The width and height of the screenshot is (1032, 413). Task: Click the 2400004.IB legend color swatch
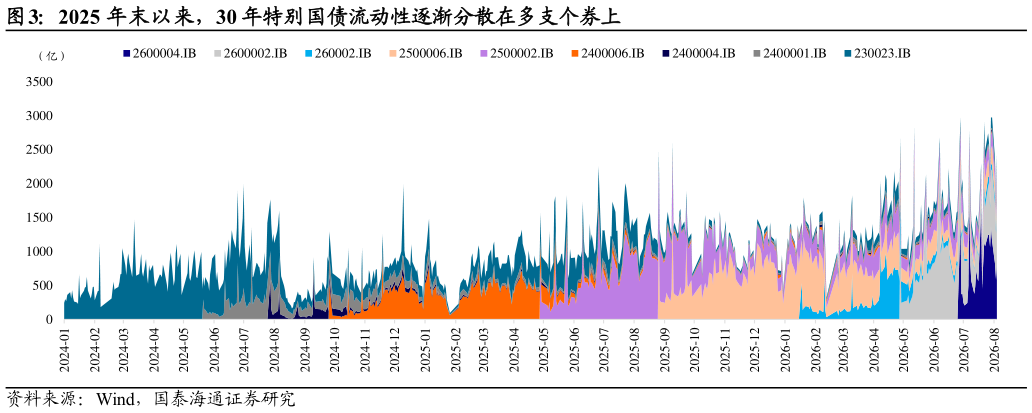coord(665,54)
